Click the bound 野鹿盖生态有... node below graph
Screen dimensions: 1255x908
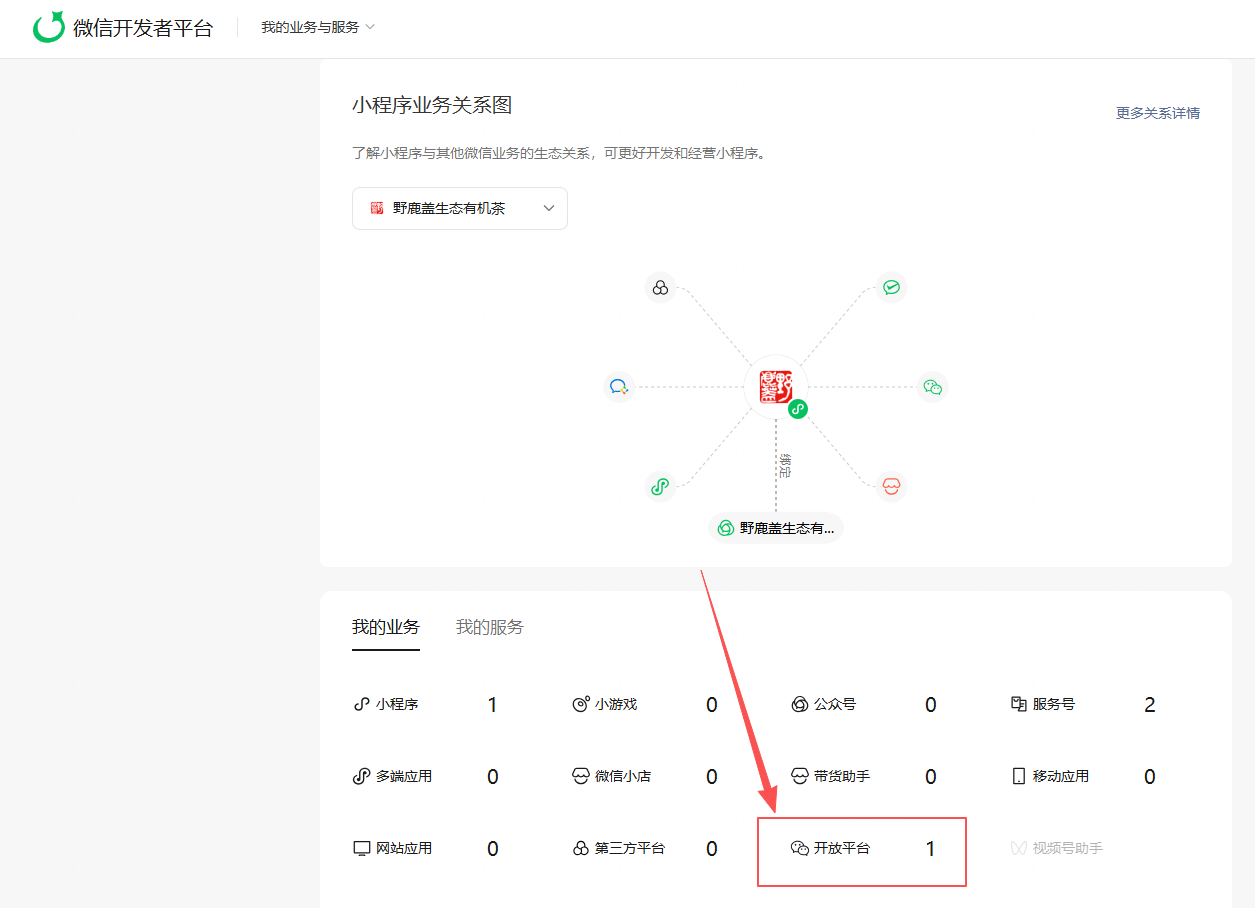pyautogui.click(x=776, y=528)
